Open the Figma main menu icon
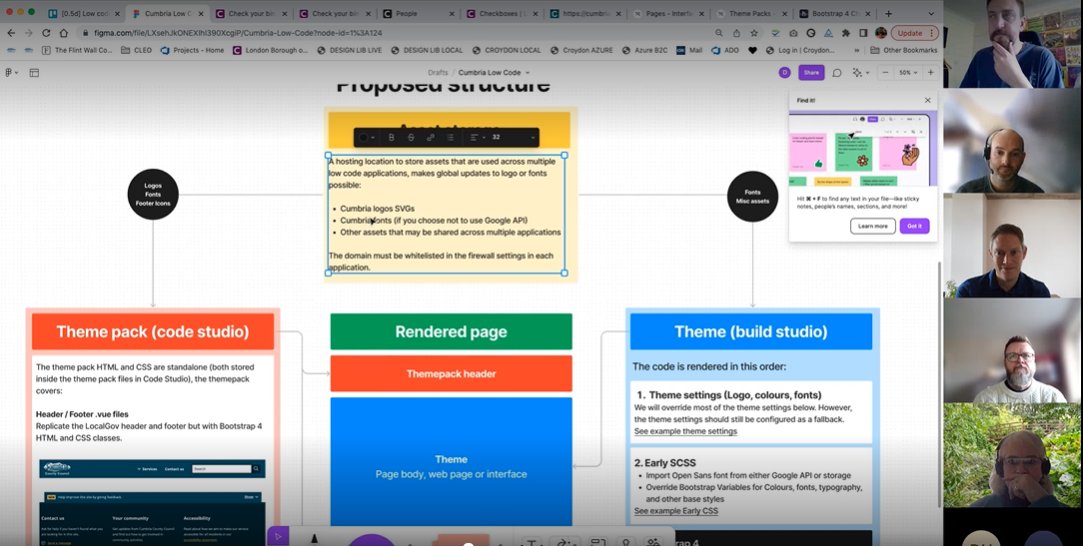1083x547 pixels. click(x=11, y=73)
